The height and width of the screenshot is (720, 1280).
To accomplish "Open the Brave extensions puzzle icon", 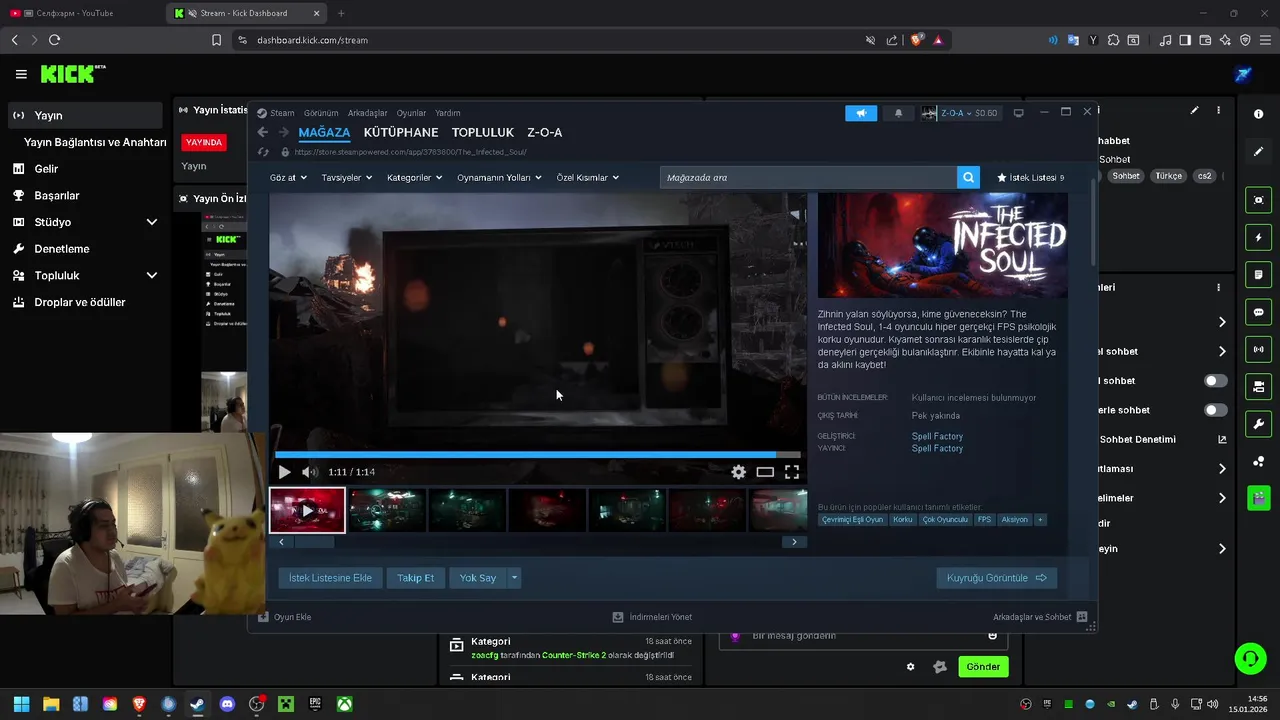I will [1113, 40].
